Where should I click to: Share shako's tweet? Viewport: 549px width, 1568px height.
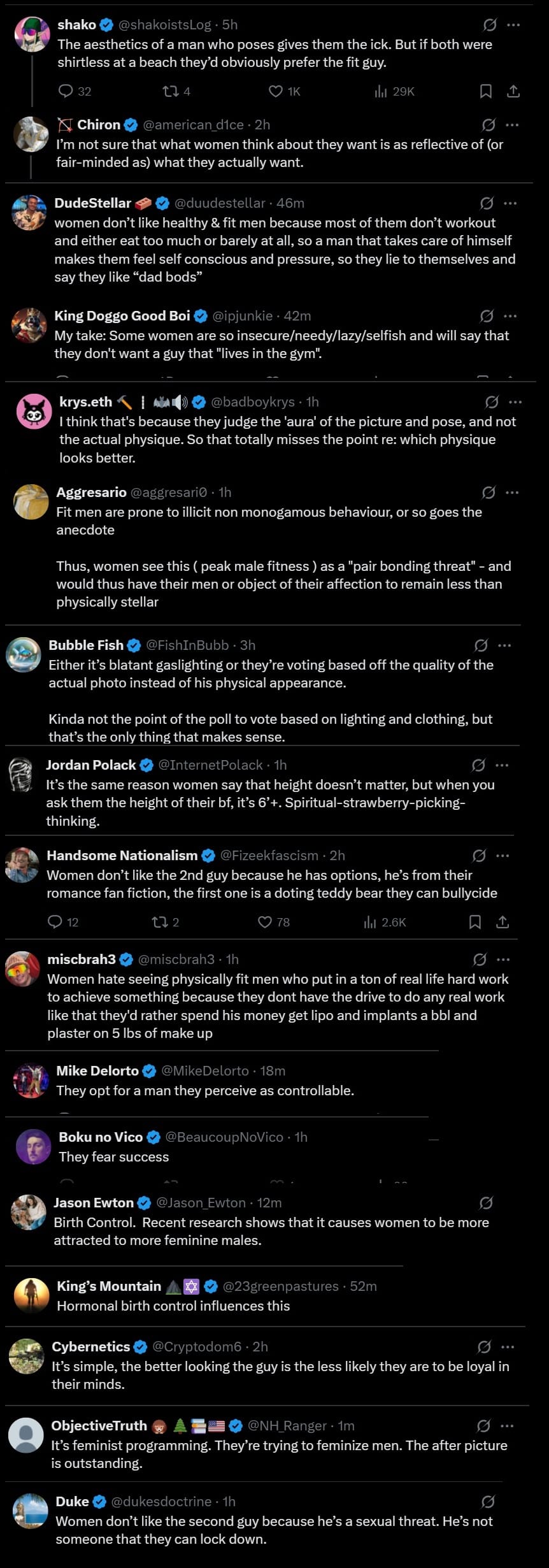[513, 91]
